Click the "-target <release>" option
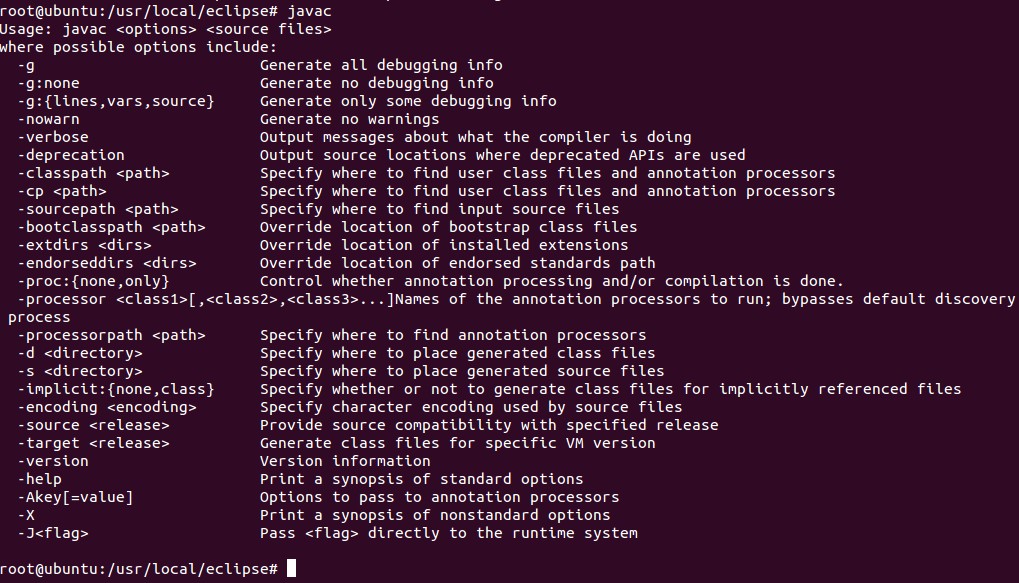Image resolution: width=1019 pixels, height=583 pixels. (x=93, y=443)
